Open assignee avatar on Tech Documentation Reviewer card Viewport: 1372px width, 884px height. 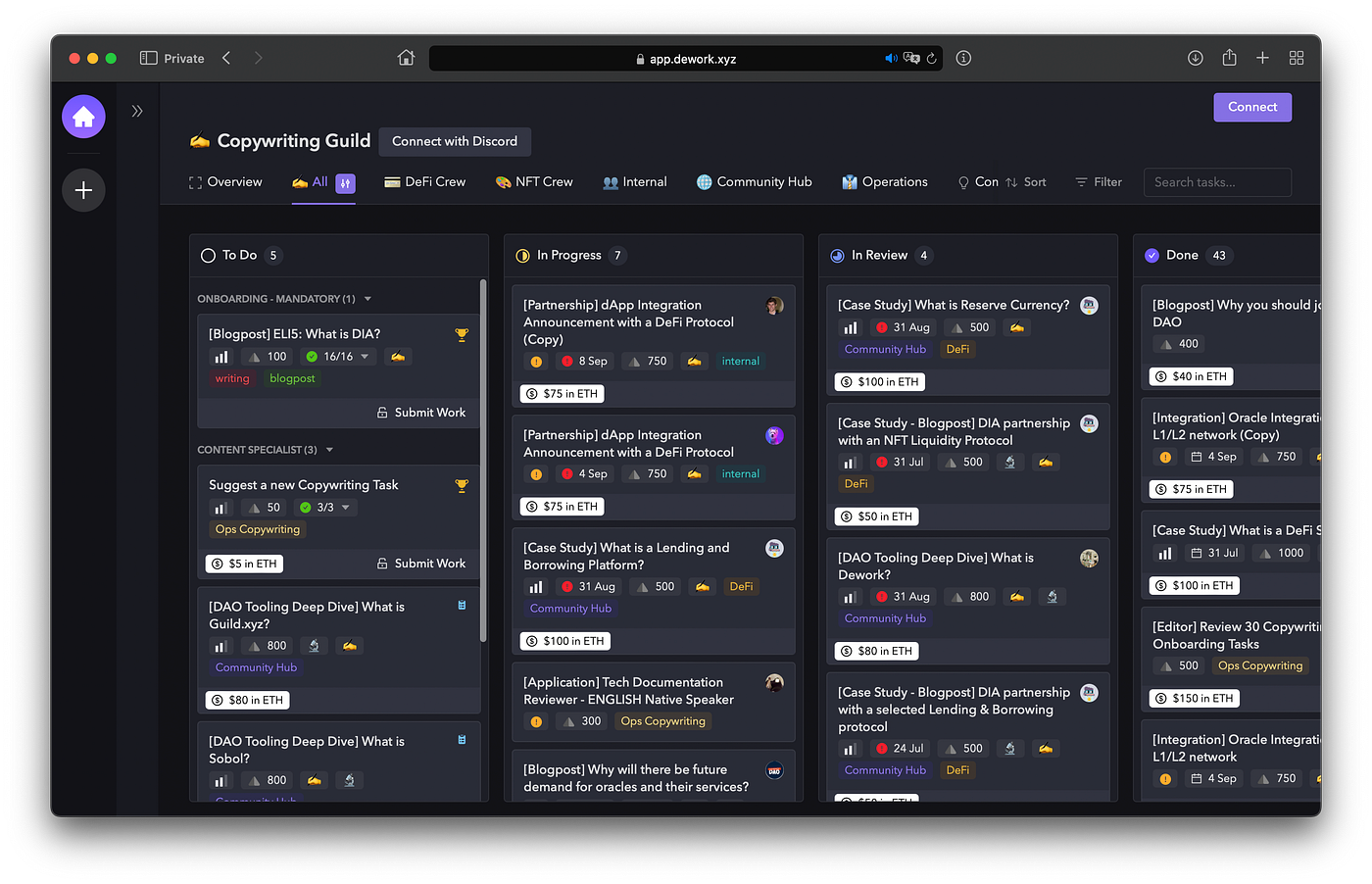tap(774, 683)
